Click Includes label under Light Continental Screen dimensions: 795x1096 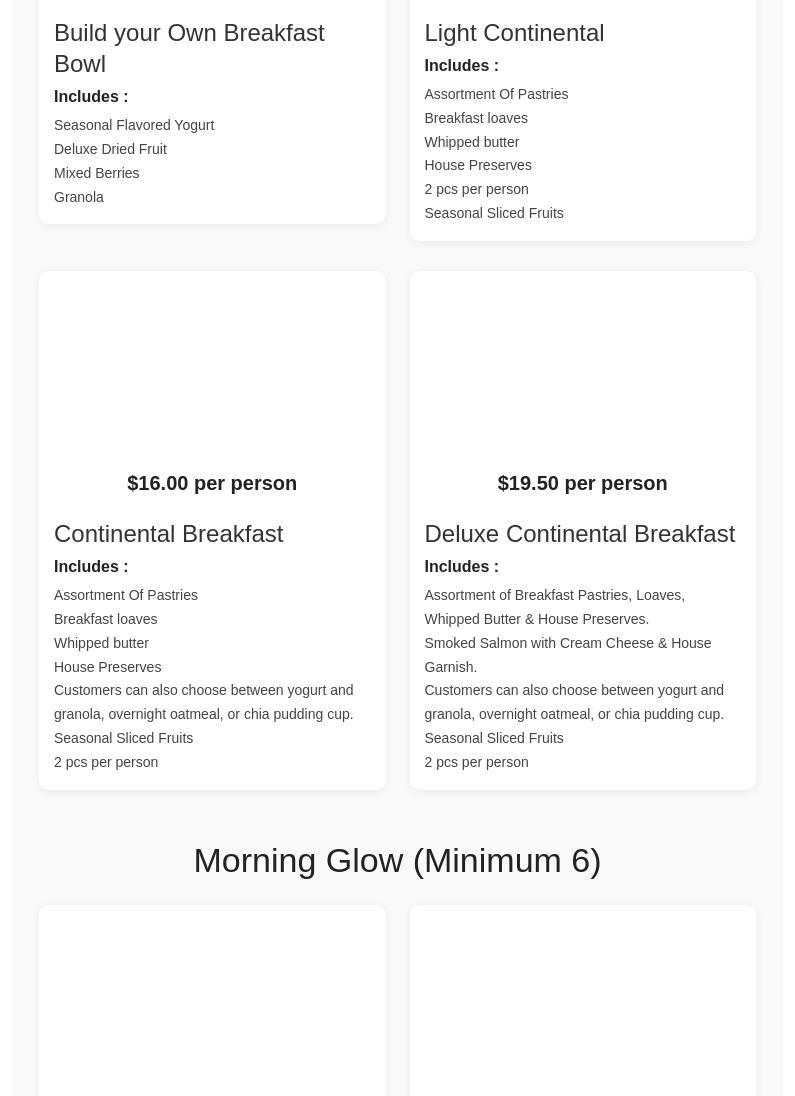461,66
